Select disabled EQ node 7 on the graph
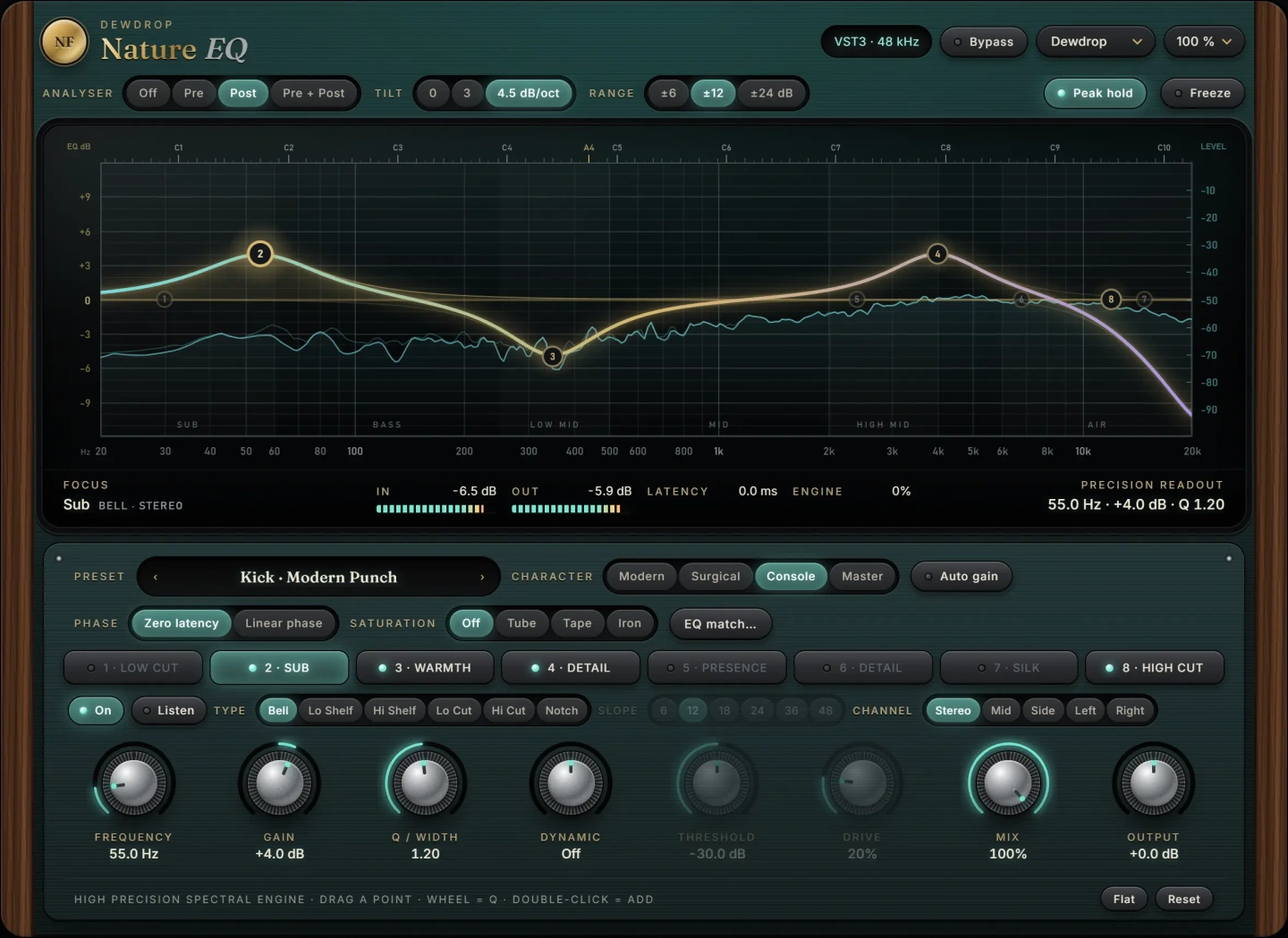Screen dimensions: 1288x938 pos(1144,300)
